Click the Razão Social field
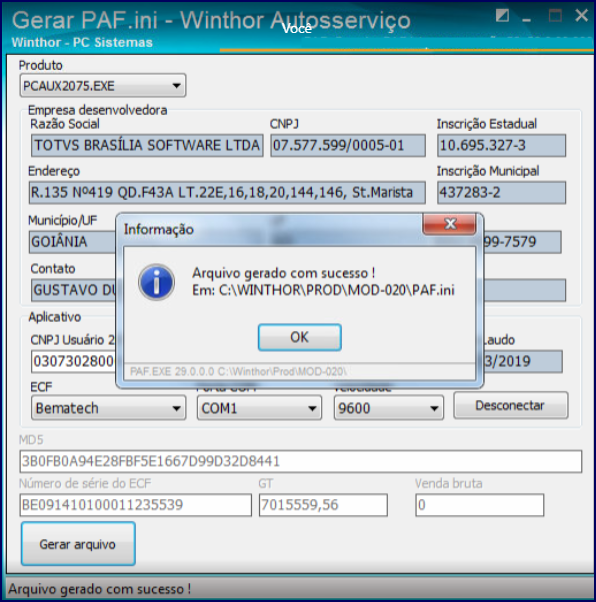This screenshot has width=596, height=602. (x=147, y=145)
